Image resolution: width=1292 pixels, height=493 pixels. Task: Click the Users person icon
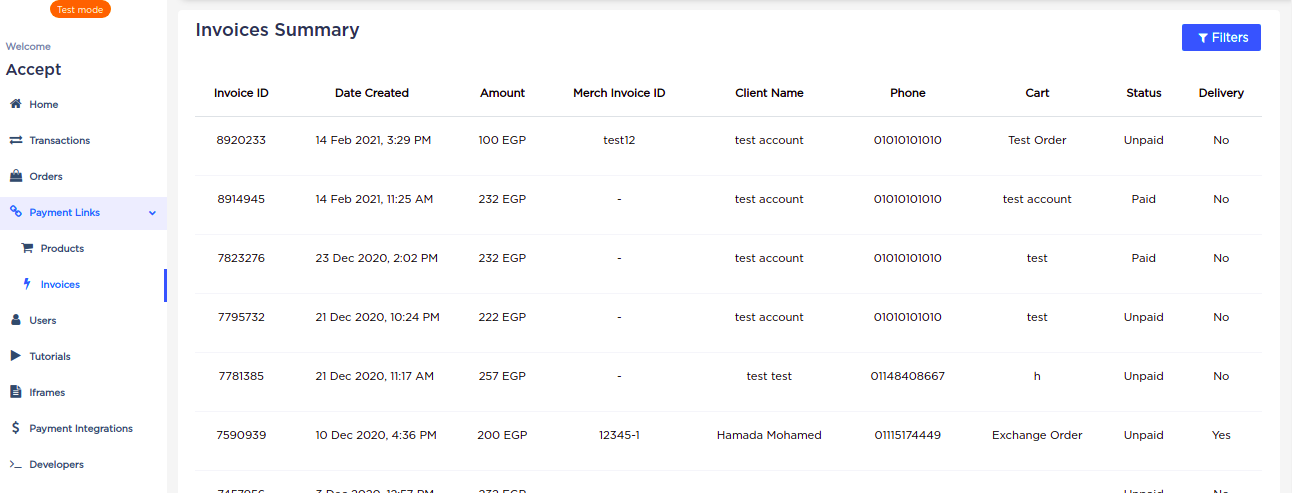(15, 320)
